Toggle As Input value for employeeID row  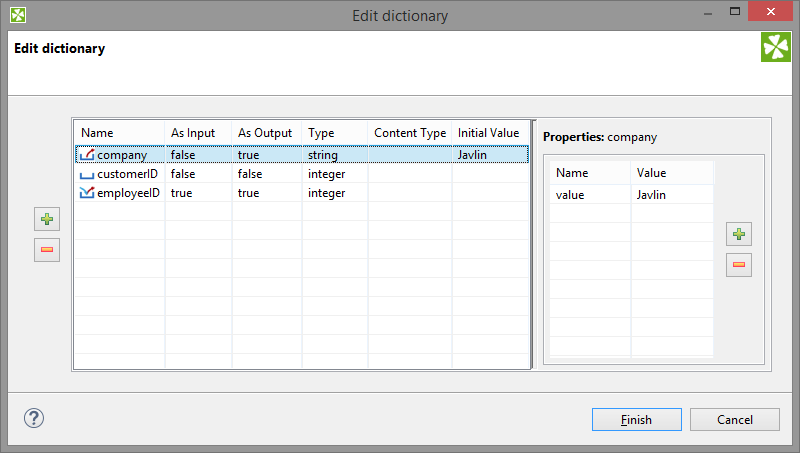point(182,193)
